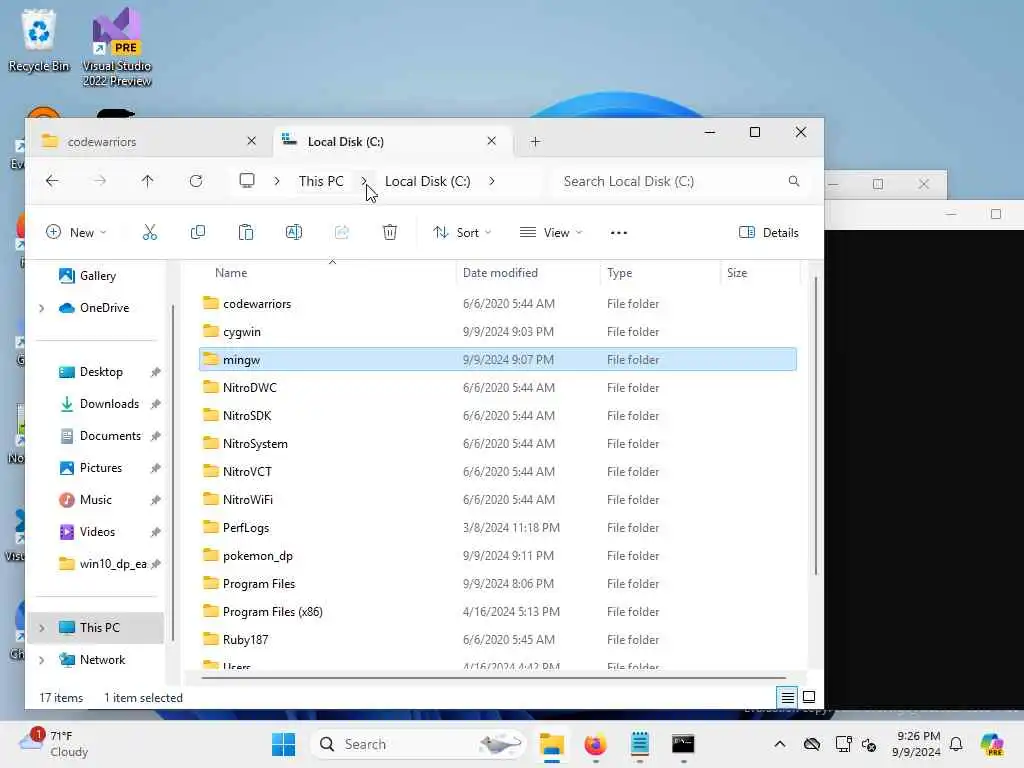Viewport: 1024px width, 768px height.
Task: Go forward with the right arrow
Action: coord(100,181)
